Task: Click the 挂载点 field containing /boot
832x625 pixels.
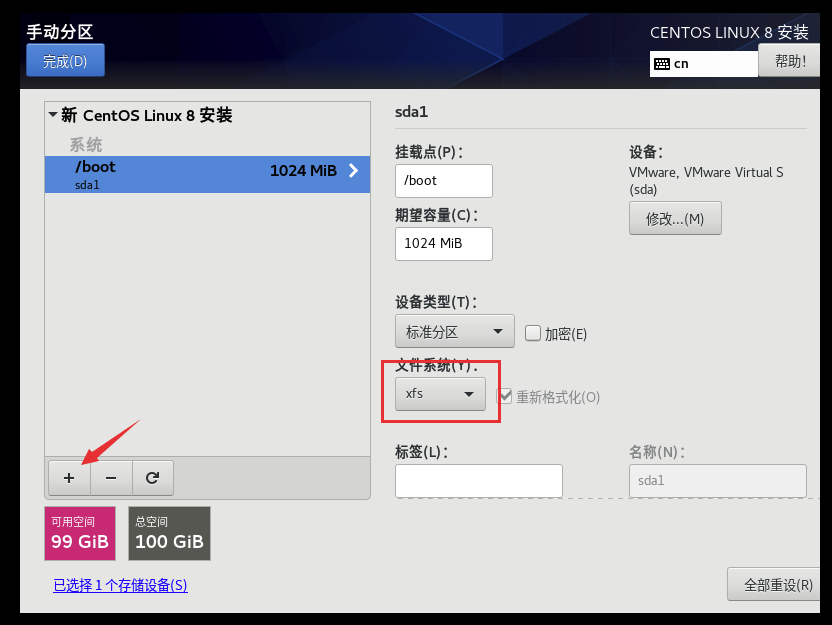Action: coord(444,181)
